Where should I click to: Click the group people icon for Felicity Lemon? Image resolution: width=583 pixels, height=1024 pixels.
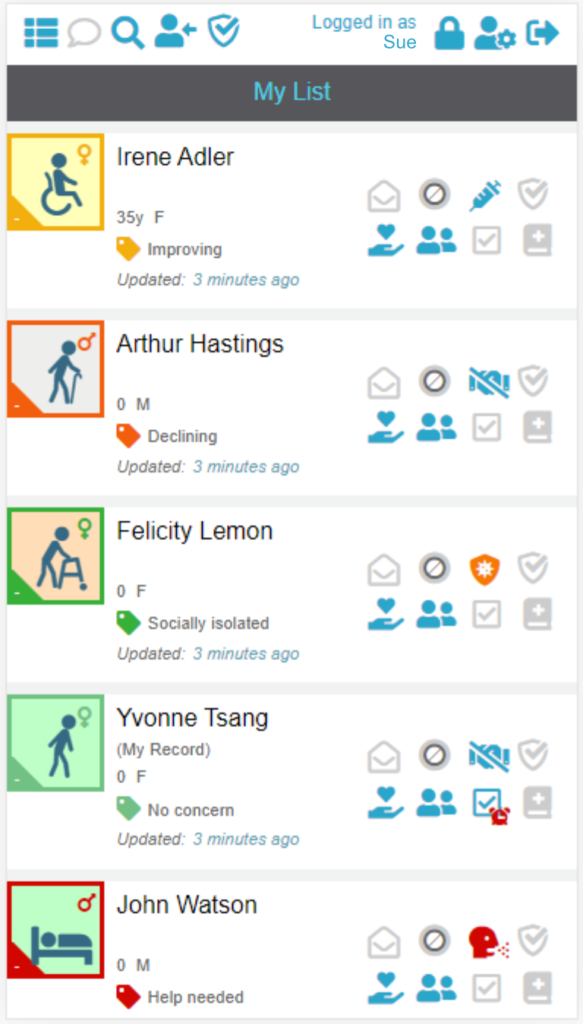tap(436, 614)
